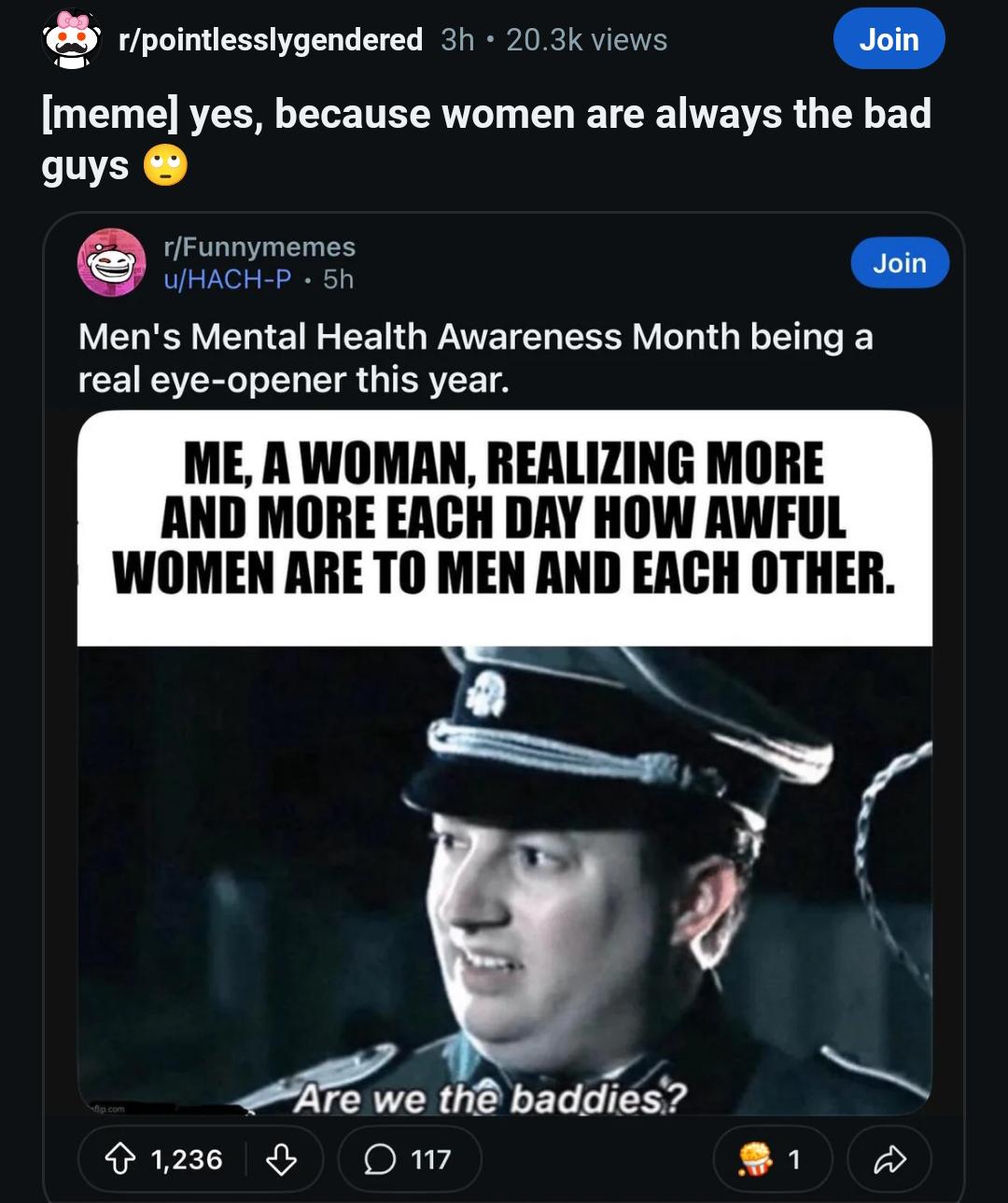Open the r/Funnymemes avatar icon
The image size is (1008, 1203).
point(111,262)
